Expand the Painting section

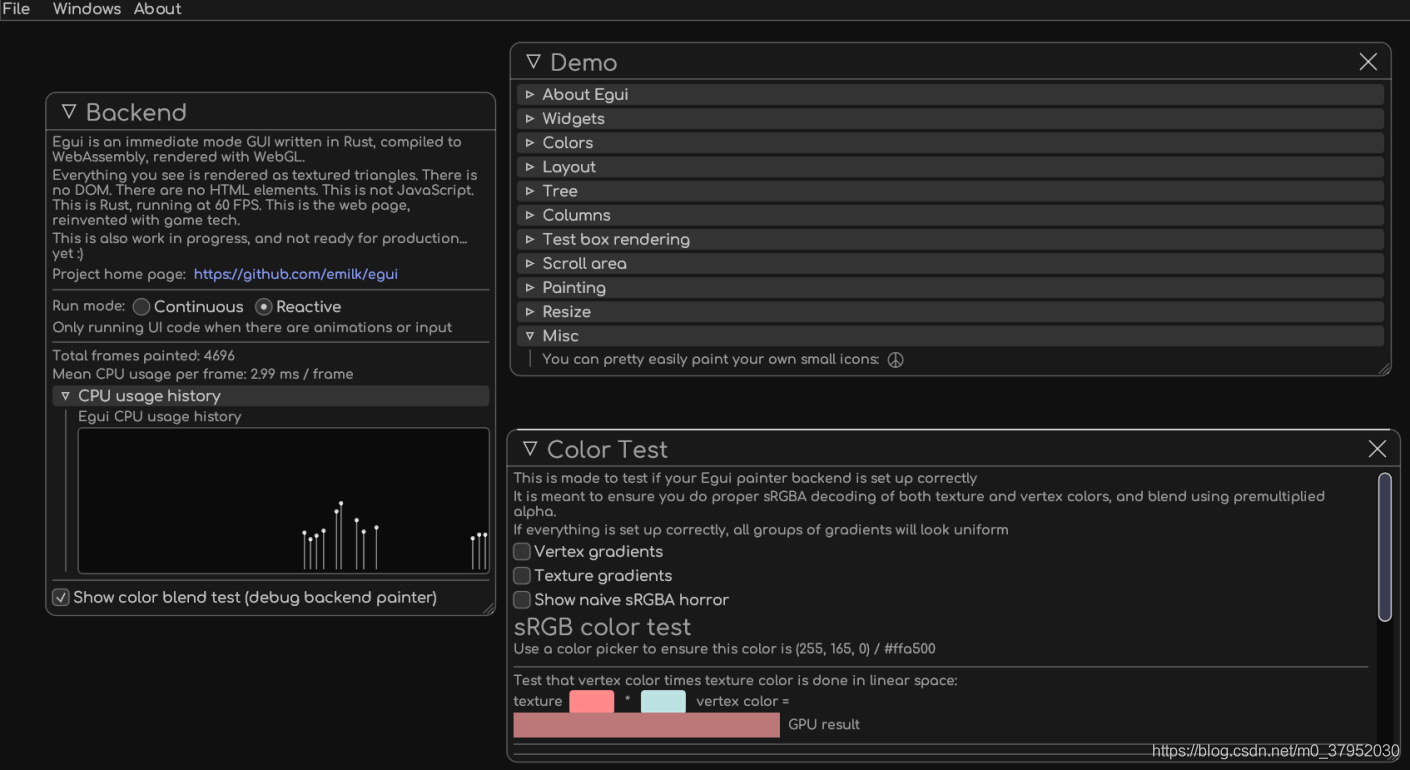pos(950,287)
